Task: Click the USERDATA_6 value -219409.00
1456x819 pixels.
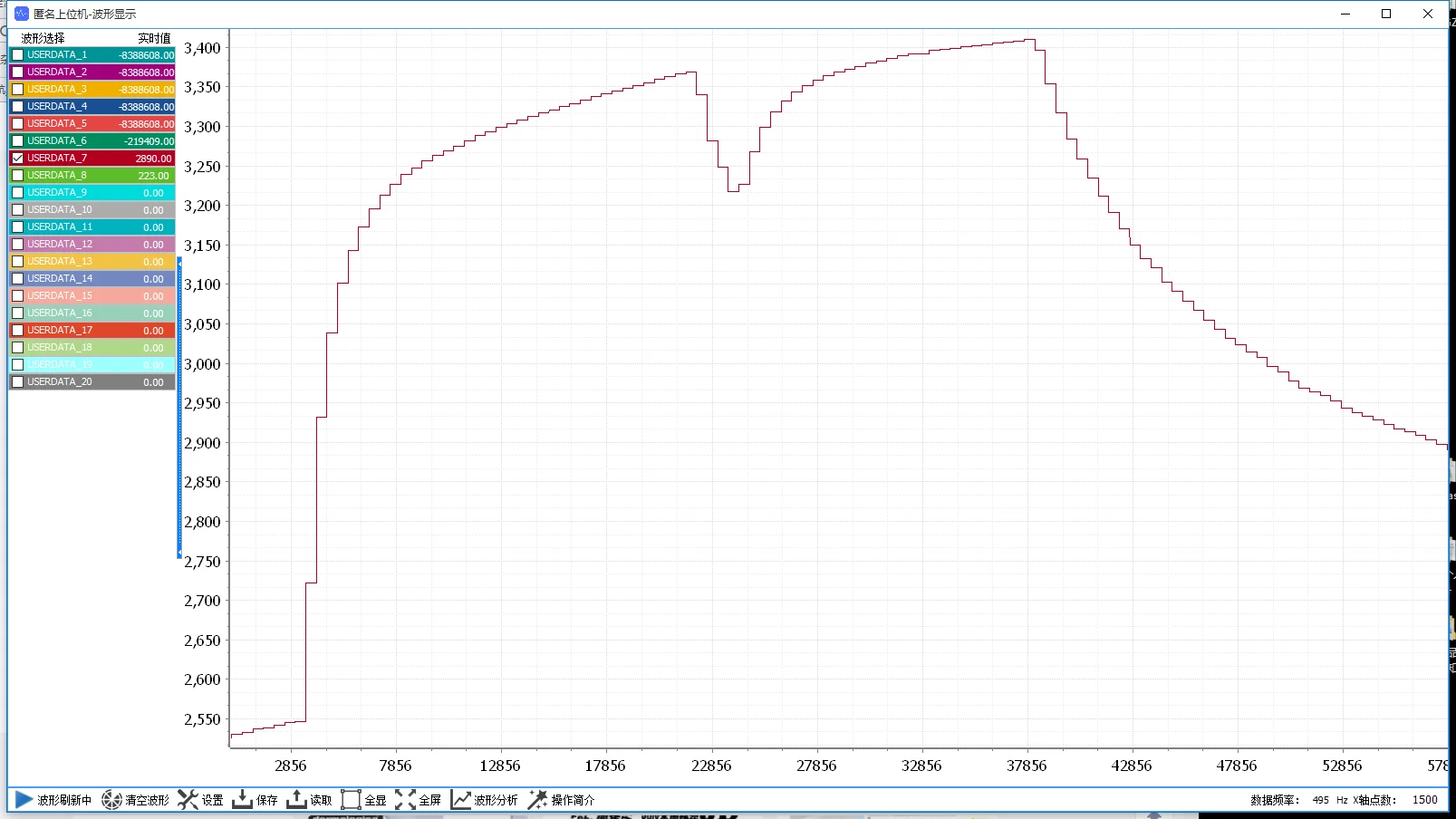Action: 149,141
